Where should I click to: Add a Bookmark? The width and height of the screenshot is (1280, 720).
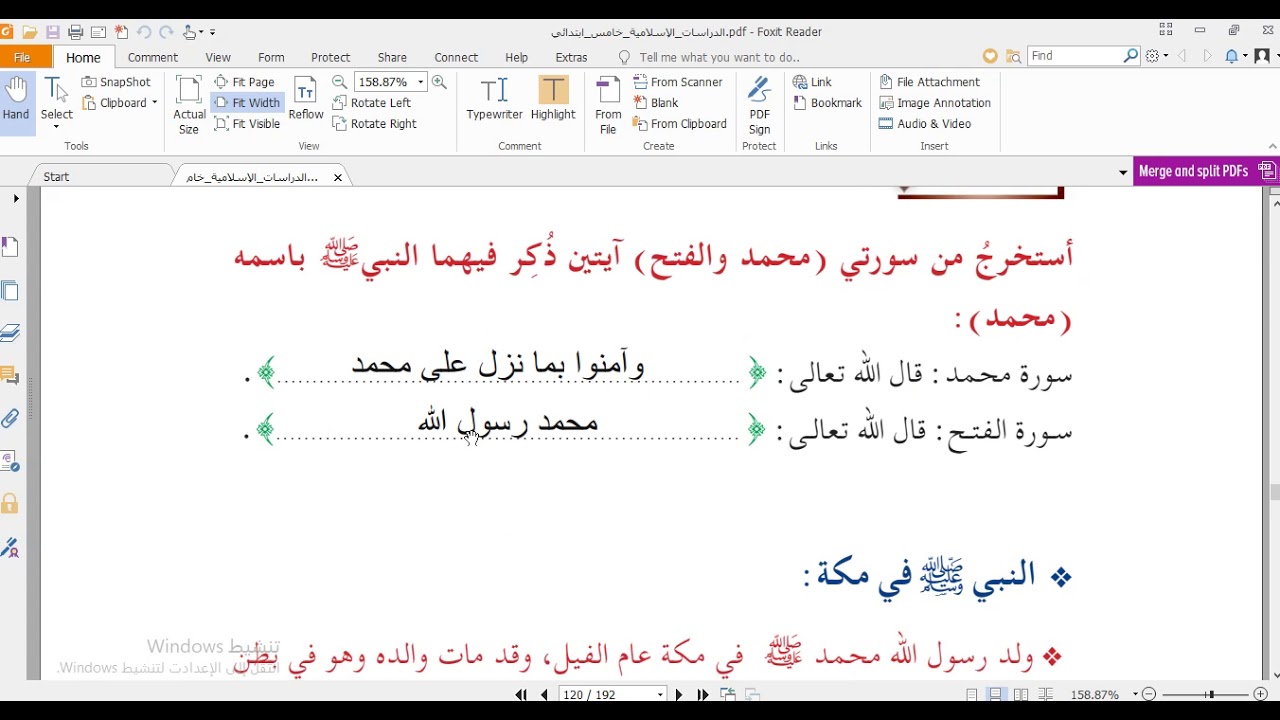827,103
